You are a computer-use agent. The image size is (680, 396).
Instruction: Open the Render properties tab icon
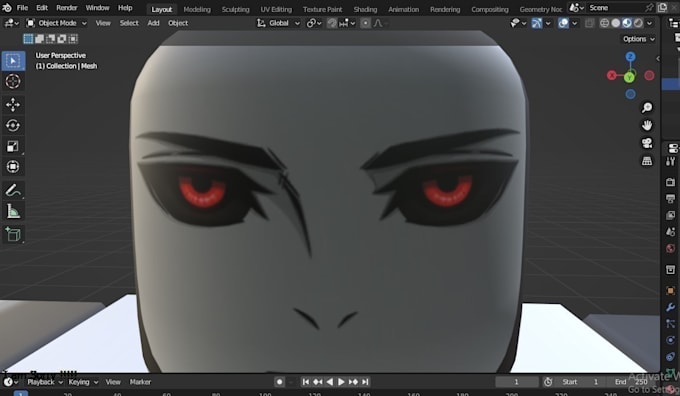click(x=670, y=182)
